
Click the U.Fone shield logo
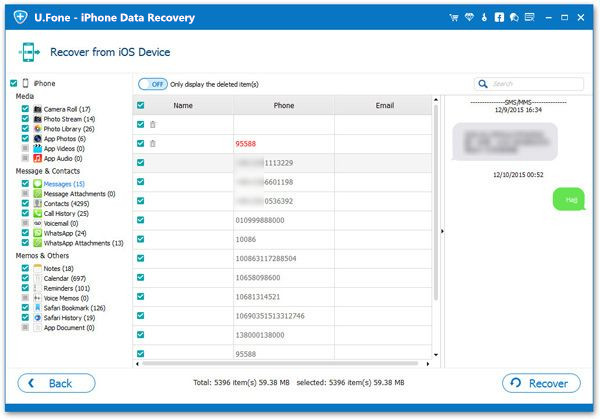(20, 17)
